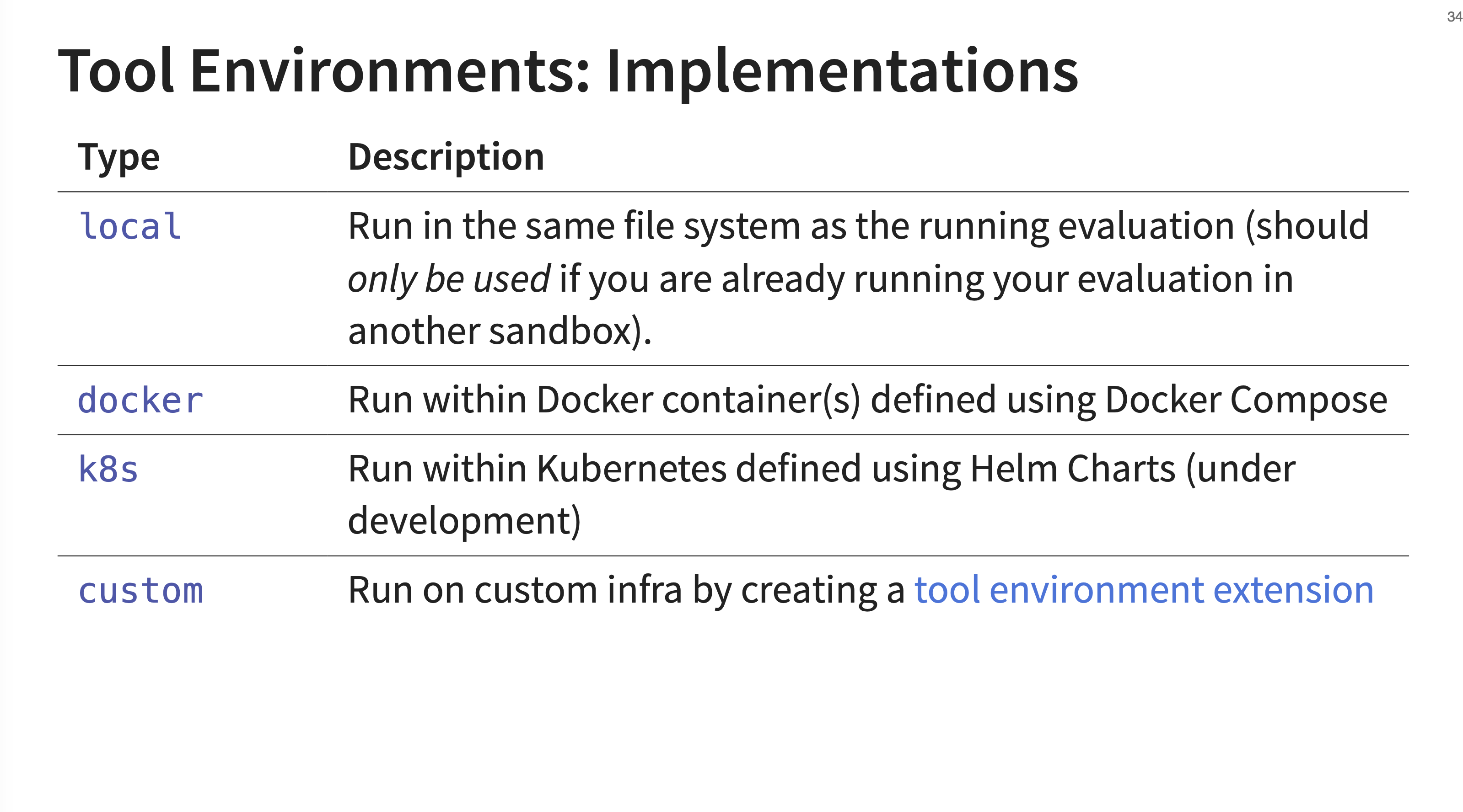Image resolution: width=1463 pixels, height=812 pixels.
Task: Click 'Run within Kubernetes' text
Action: pos(537,469)
